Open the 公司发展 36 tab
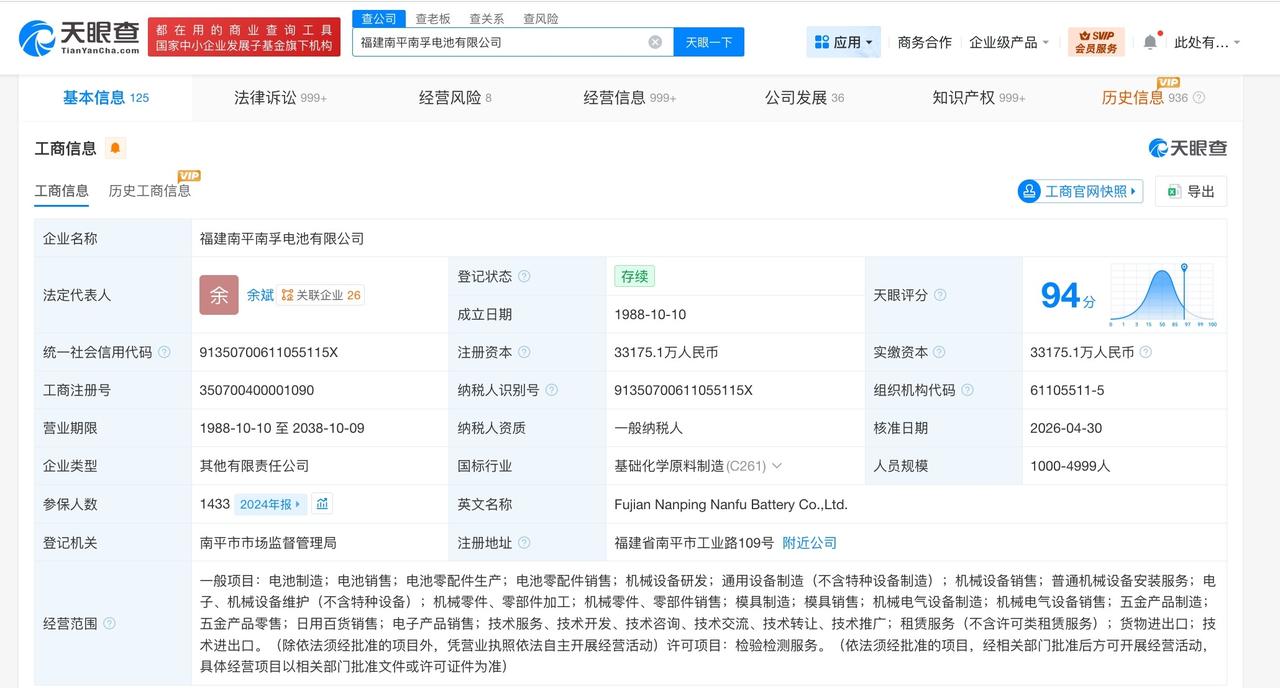Screen dimensions: 1280x688 pyautogui.click(x=805, y=98)
